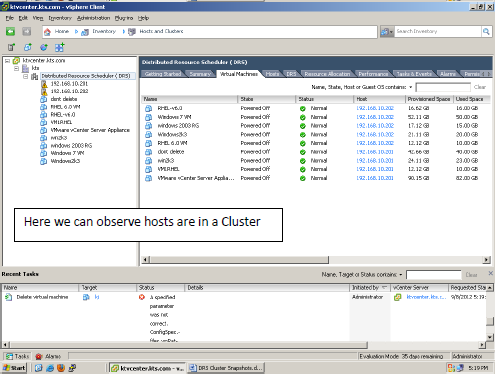Open host link 192.168.10.202 in RHEL-v6.0 row
The image size is (499, 379).
pyautogui.click(x=375, y=108)
